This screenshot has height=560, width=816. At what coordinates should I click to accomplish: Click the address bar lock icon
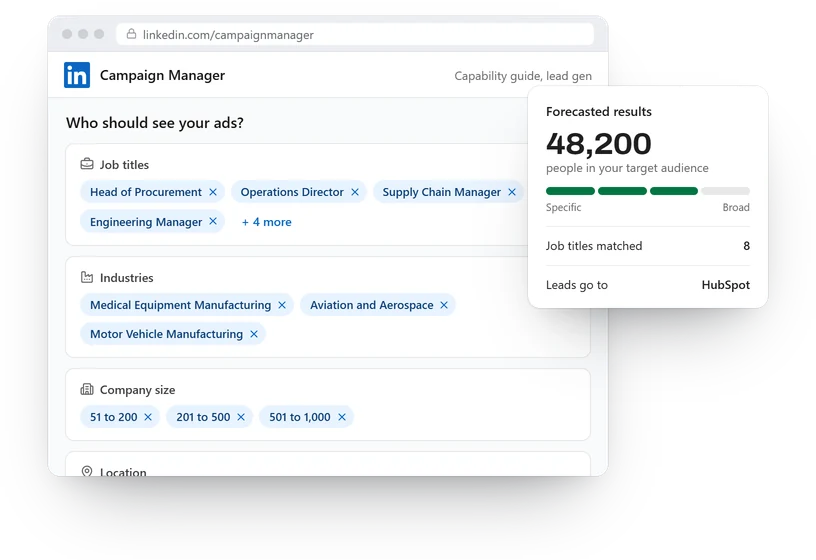pyautogui.click(x=132, y=34)
